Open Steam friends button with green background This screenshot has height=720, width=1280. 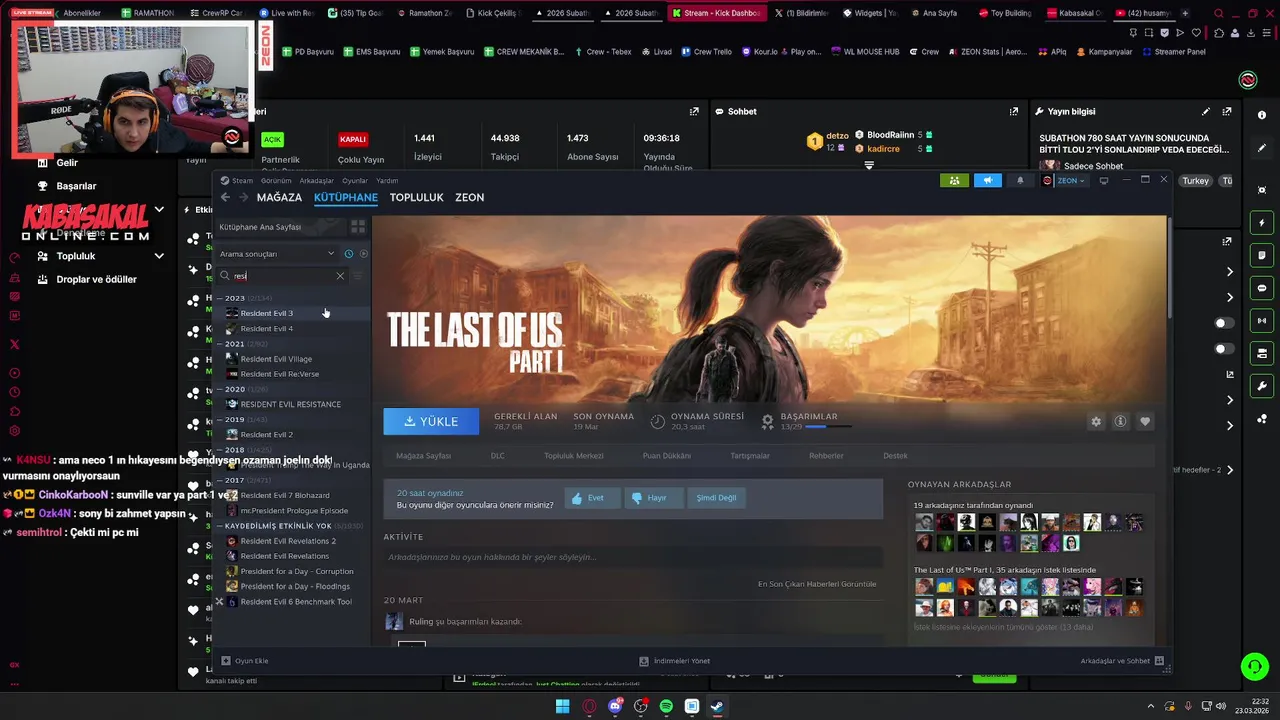tap(954, 181)
